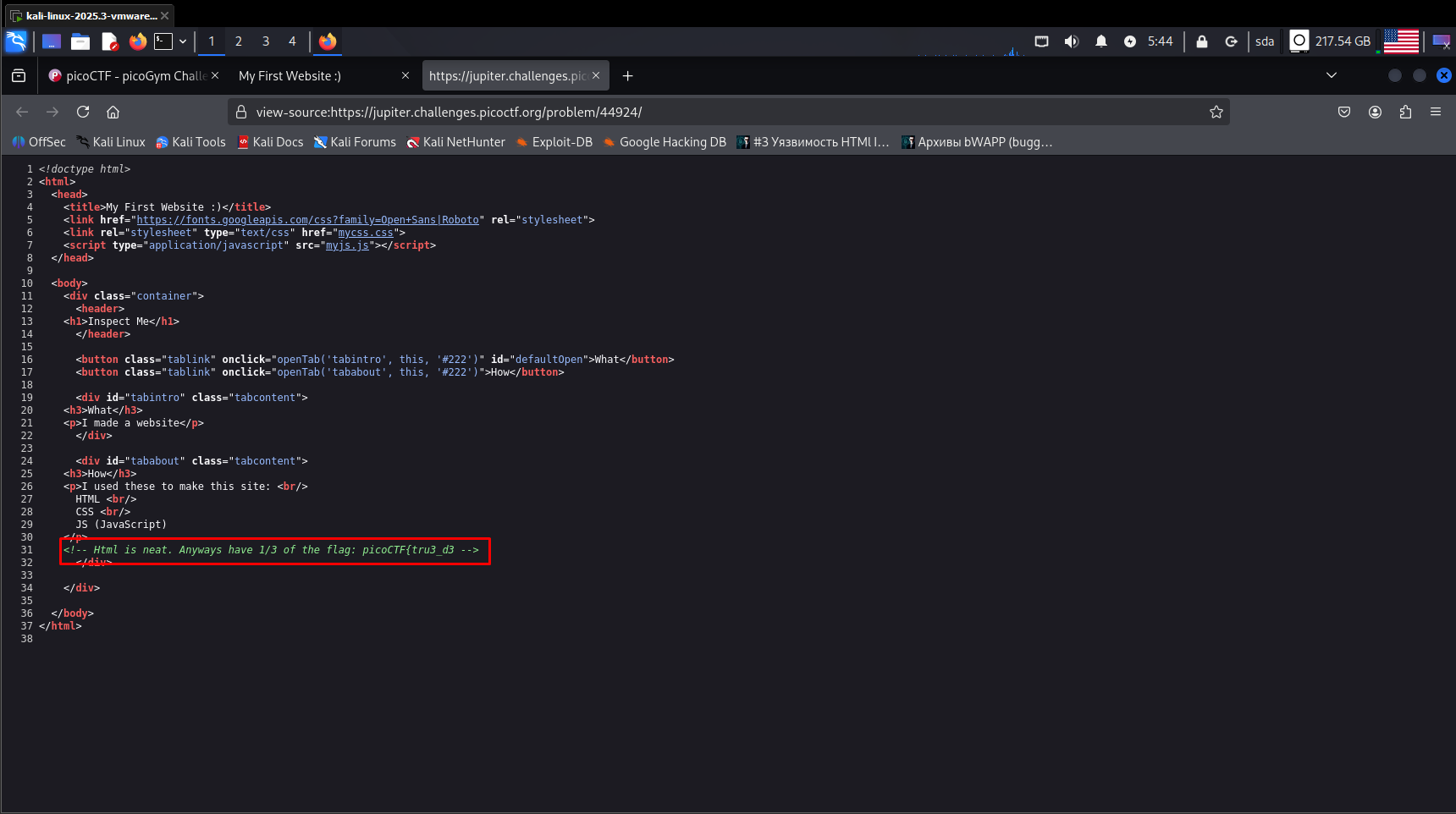
Task: Open the Kali applications menu
Action: pyautogui.click(x=16, y=41)
